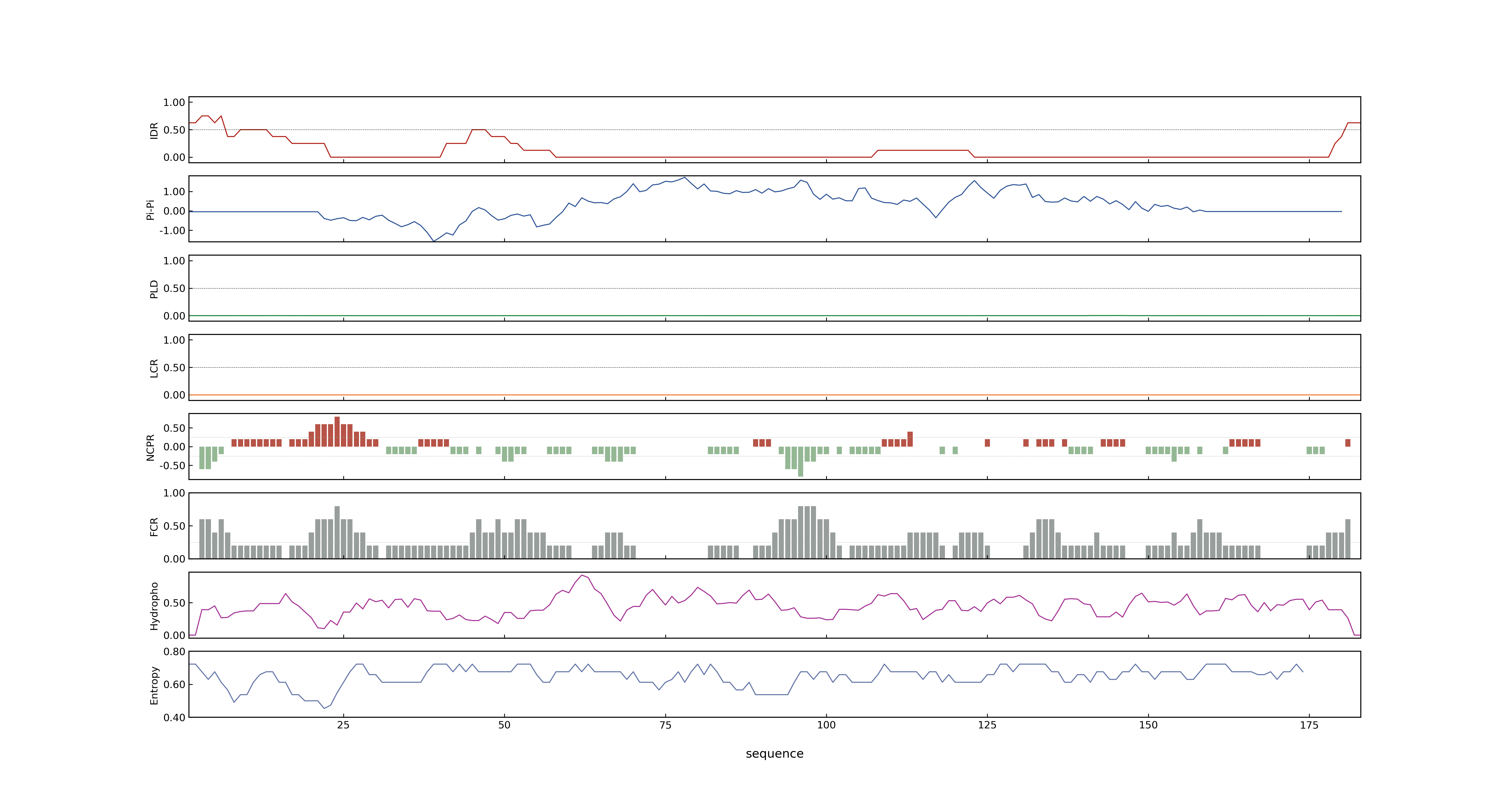This screenshot has height=806, width=1512.
Task: Click the 0.60 tick on Entropy axis
Action: click(x=174, y=685)
